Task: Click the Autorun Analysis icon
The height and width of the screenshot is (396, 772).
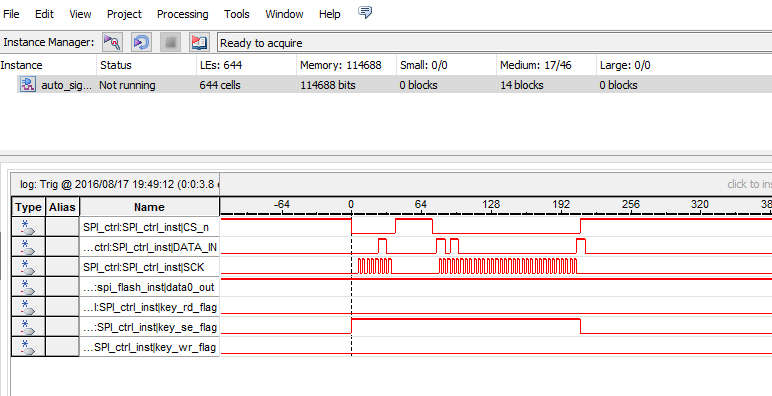Action: [x=141, y=43]
